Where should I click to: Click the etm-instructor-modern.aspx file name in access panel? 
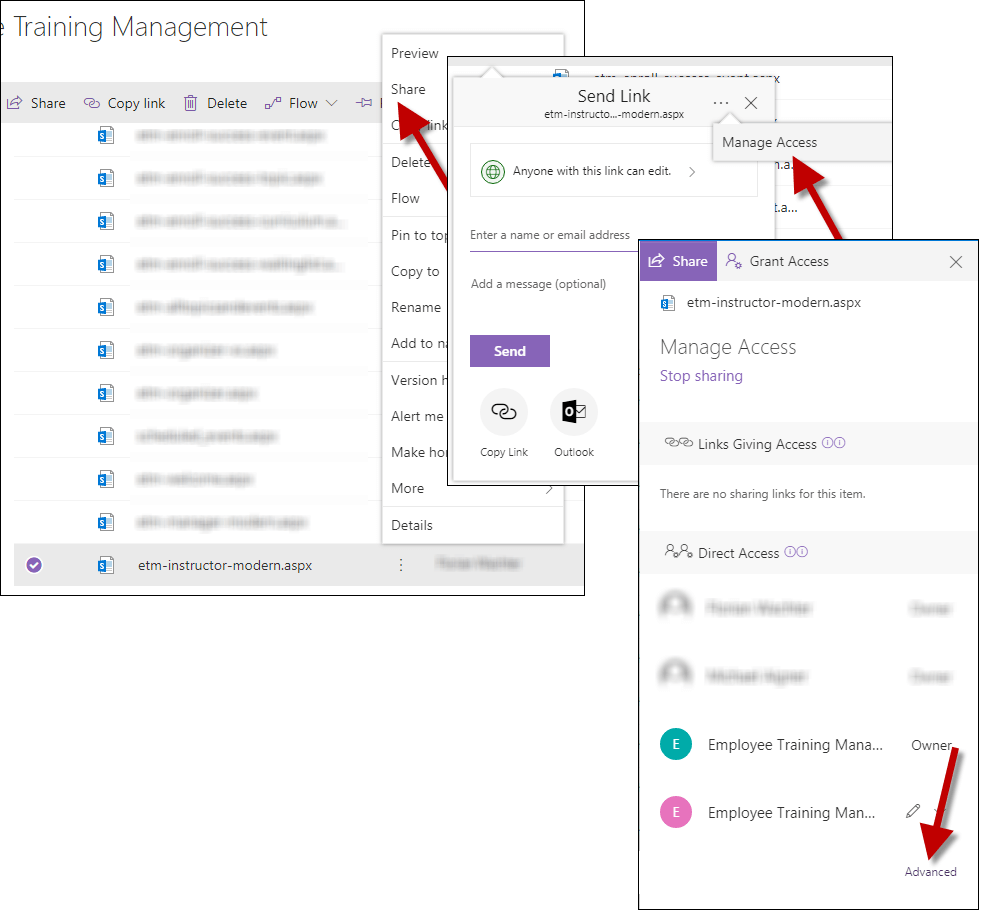[773, 302]
